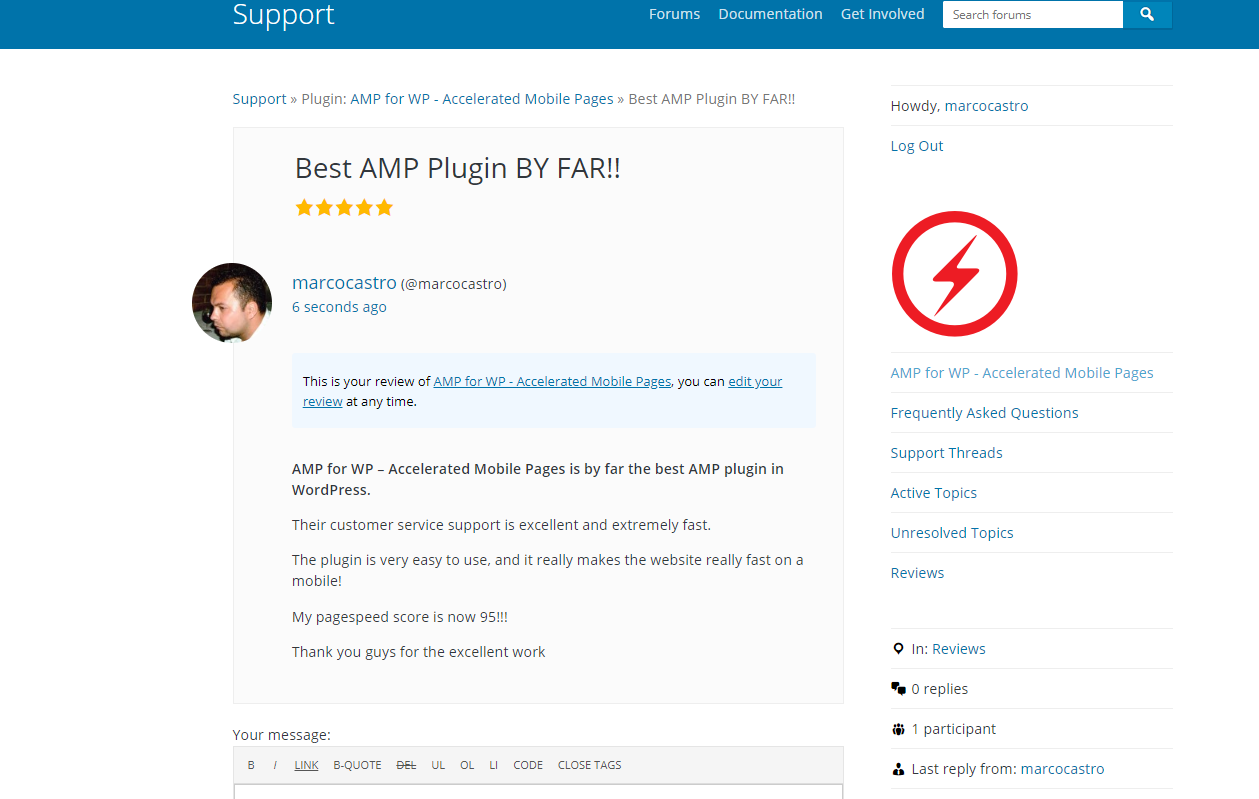Click marcocastro's avatar photo
The height and width of the screenshot is (799, 1259).
(232, 302)
